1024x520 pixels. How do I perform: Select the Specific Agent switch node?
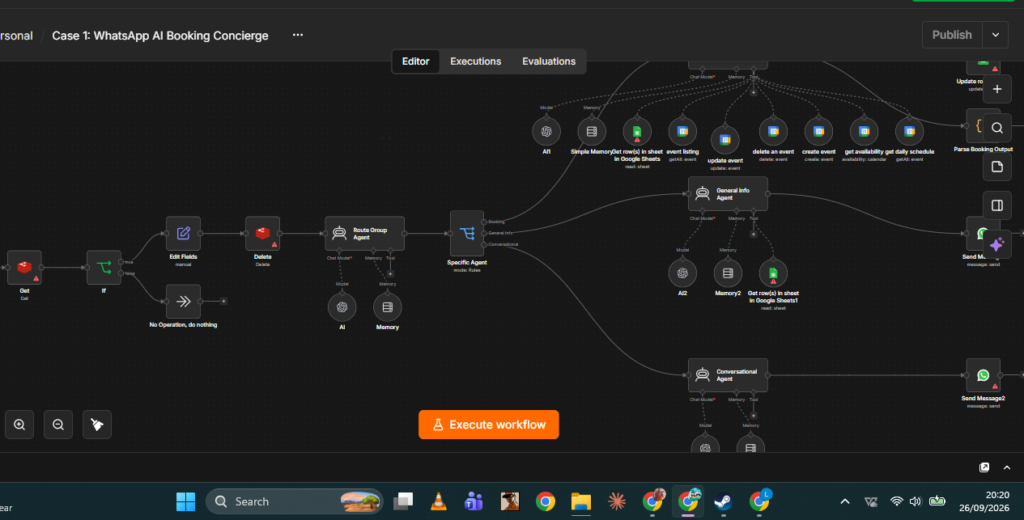(x=467, y=233)
